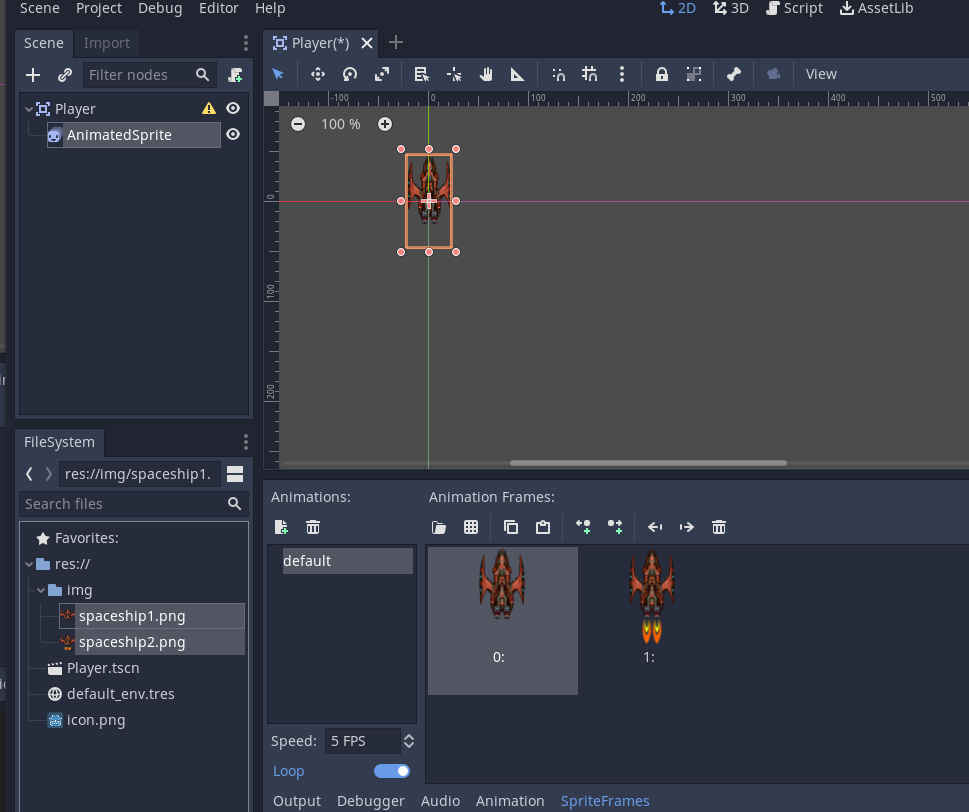Collapse the Player node tree

tap(28, 109)
